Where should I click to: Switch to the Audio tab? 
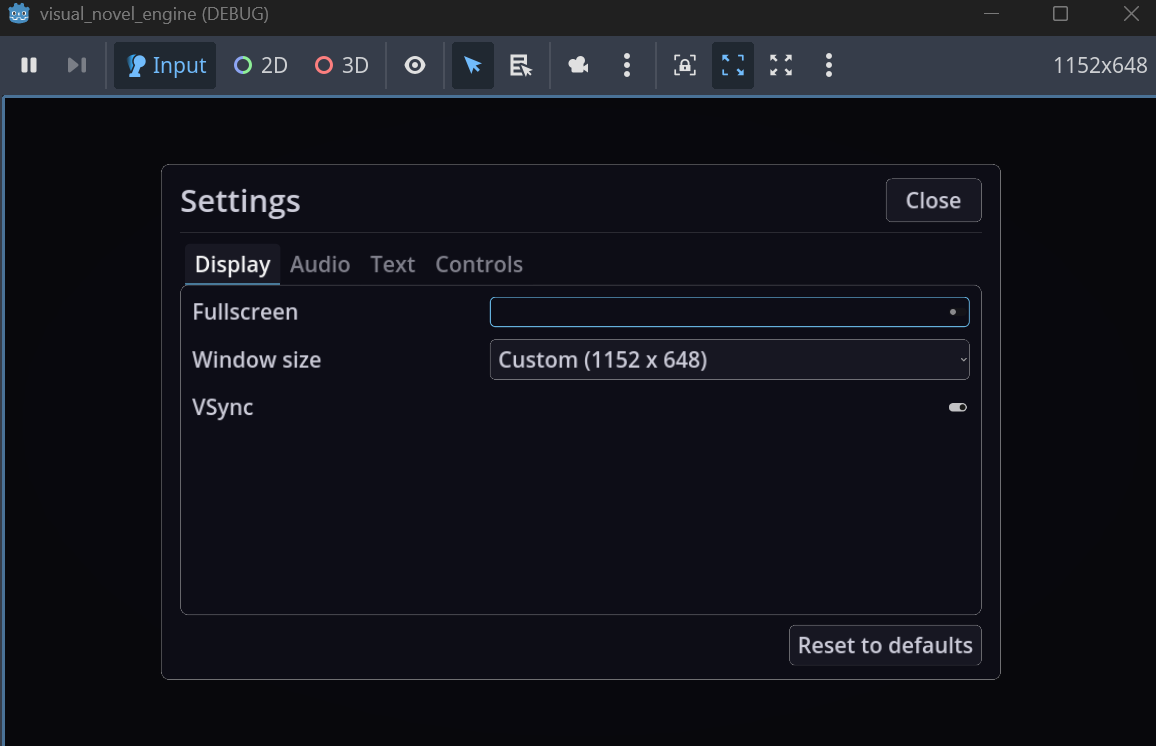(x=320, y=264)
